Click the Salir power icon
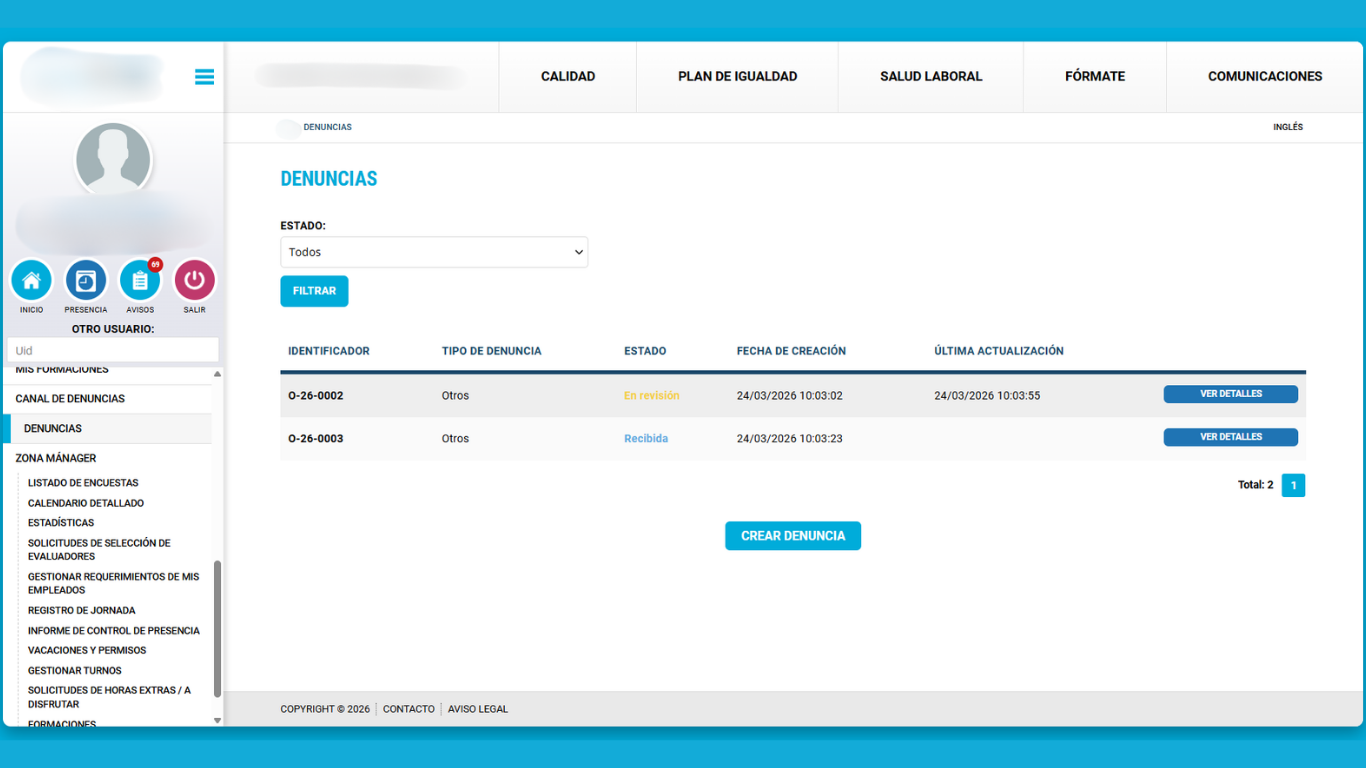Screen dimensions: 1366x768 pos(194,281)
